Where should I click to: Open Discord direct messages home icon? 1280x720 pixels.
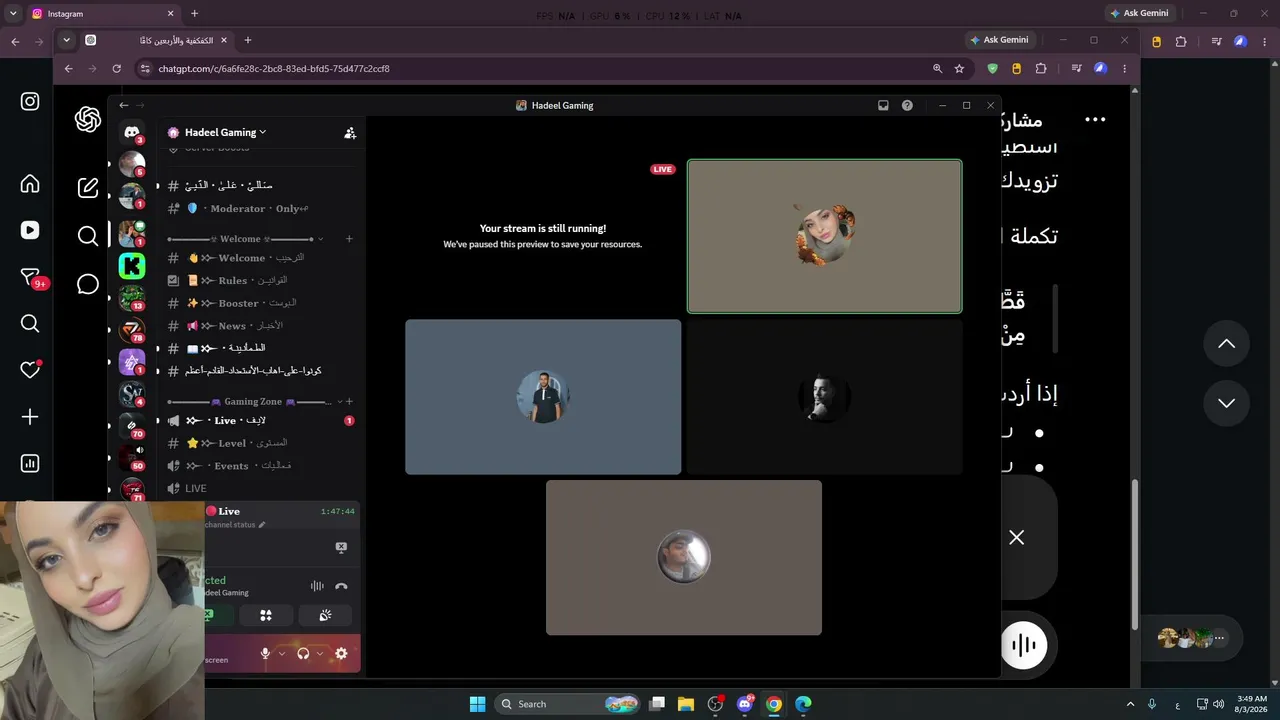pyautogui.click(x=132, y=132)
